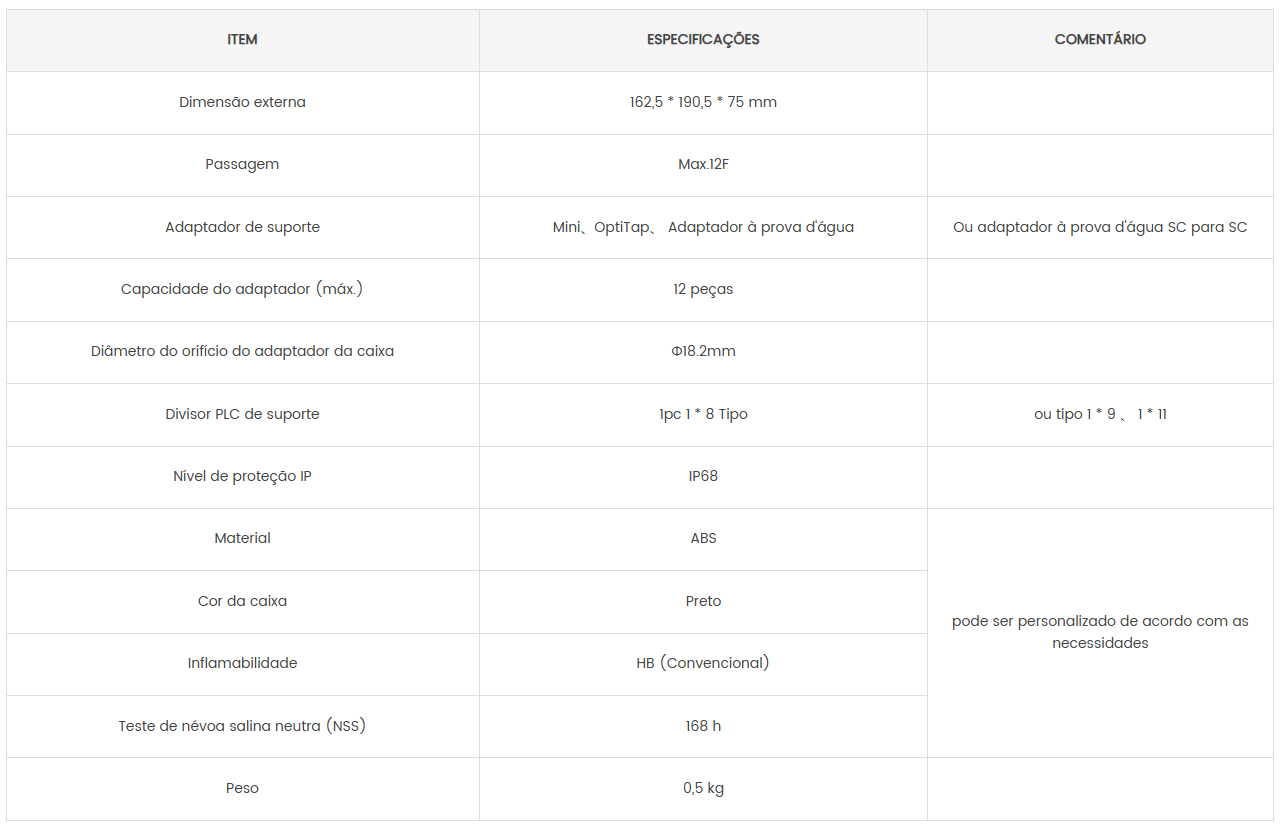Select the Dimensão externa row label
The width and height of the screenshot is (1280, 828).
pyautogui.click(x=242, y=102)
